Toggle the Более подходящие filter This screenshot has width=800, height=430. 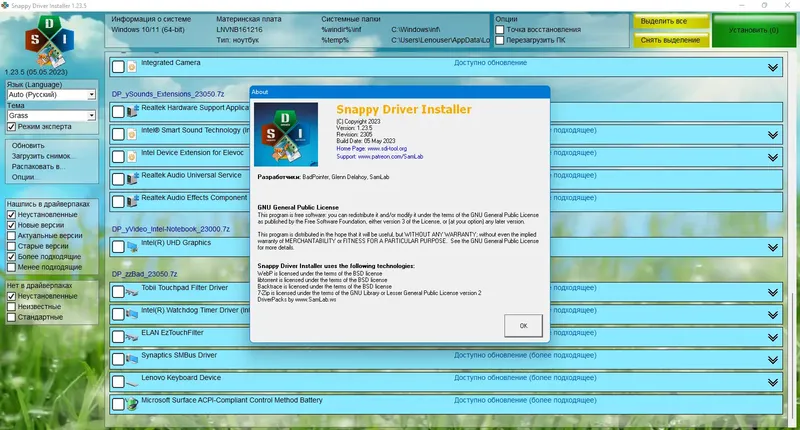[11, 257]
